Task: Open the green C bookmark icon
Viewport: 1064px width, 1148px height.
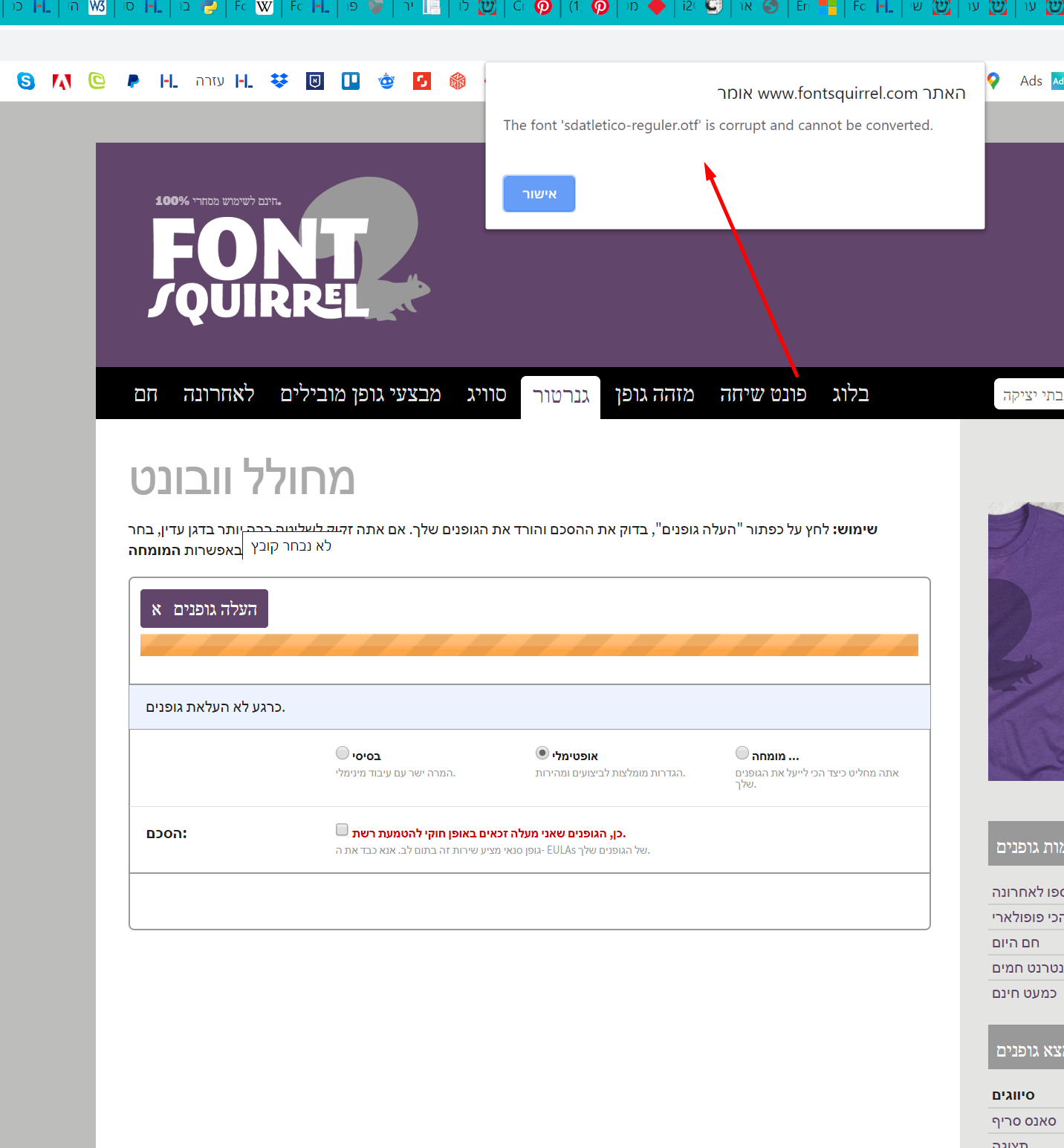Action: (97, 81)
